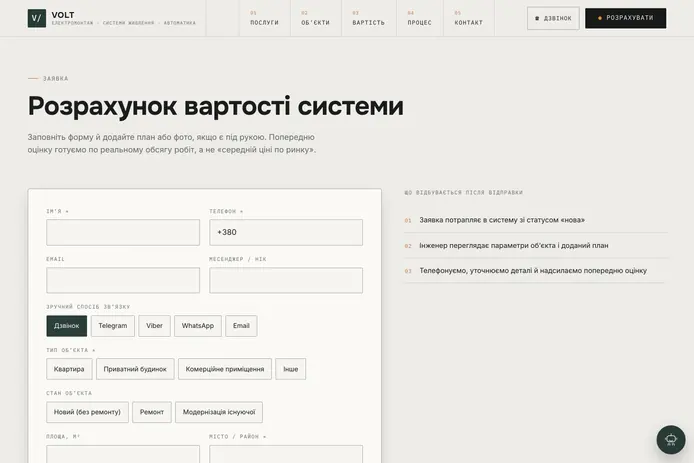
Task: Click the heading Розрахунок вартості системи
Action: pyautogui.click(x=216, y=106)
